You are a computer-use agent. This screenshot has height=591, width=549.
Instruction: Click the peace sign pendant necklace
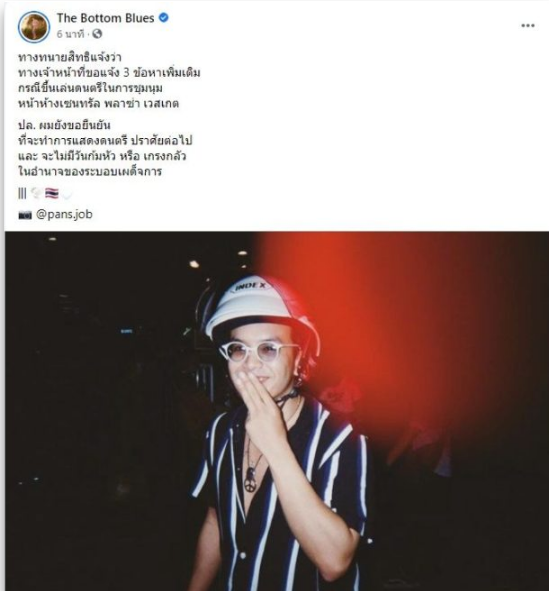tap(250, 482)
